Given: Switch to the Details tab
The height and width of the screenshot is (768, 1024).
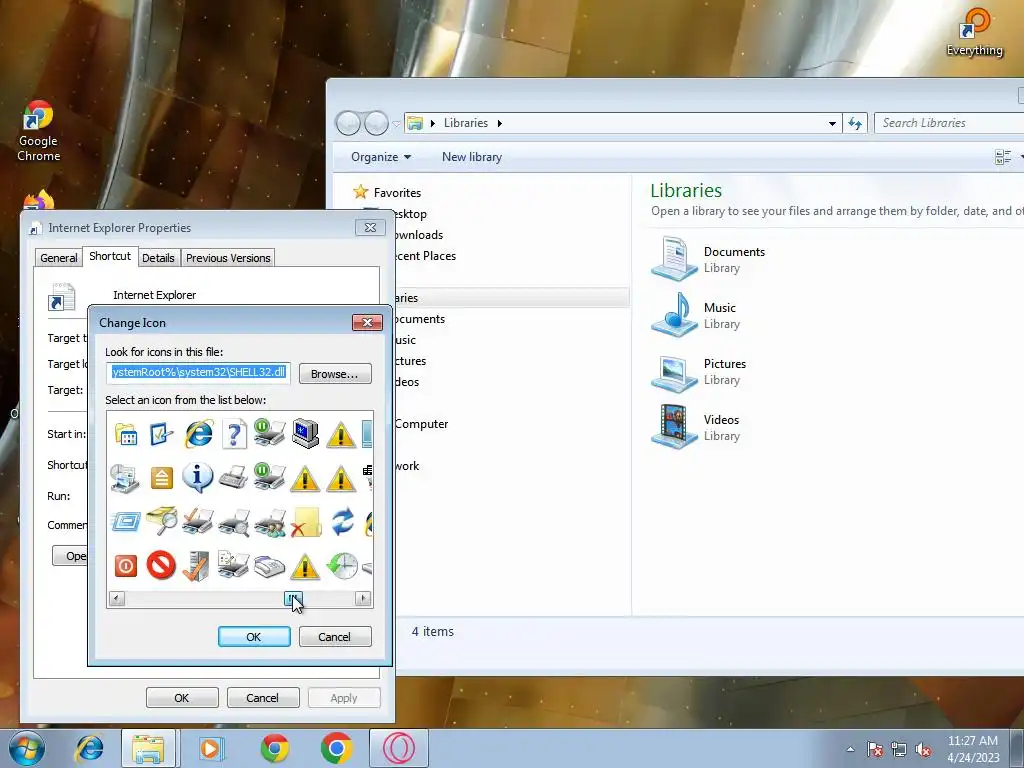Looking at the screenshot, I should click(158, 258).
